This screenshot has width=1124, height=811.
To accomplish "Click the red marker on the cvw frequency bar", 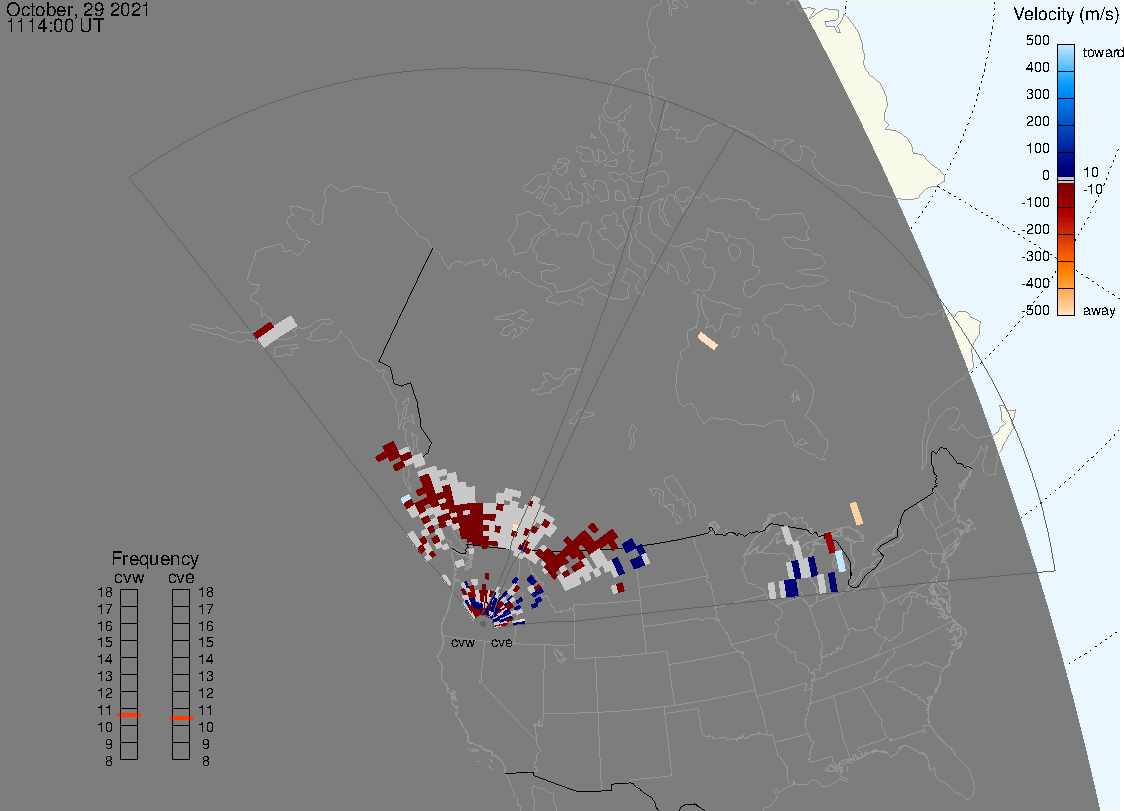I will (129, 716).
